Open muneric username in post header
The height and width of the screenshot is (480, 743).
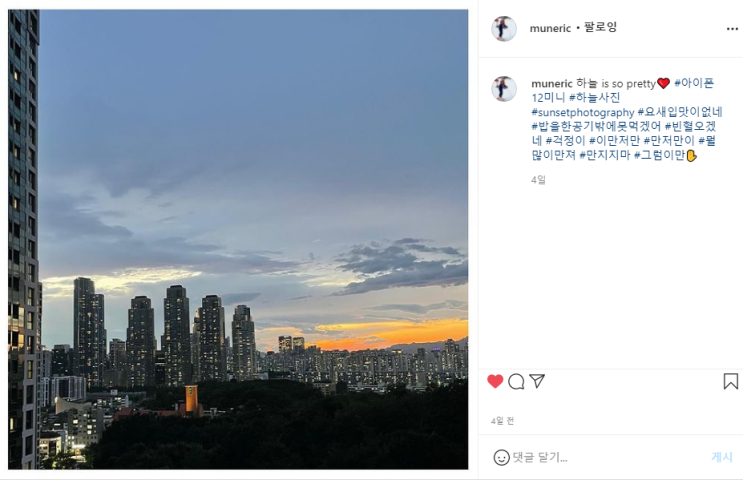click(x=550, y=28)
